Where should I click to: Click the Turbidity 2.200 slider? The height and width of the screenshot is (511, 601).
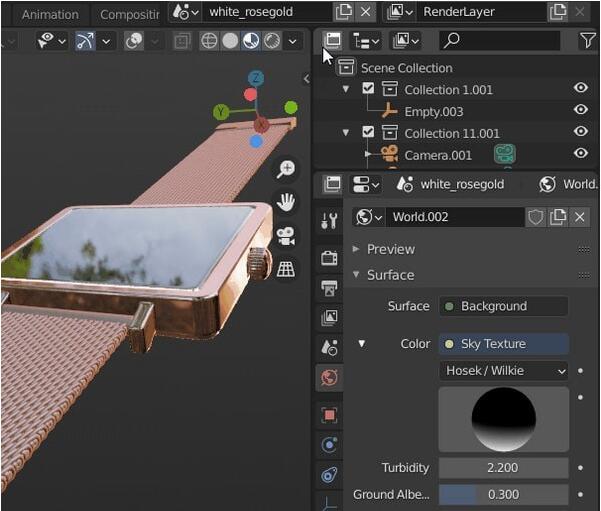tap(503, 468)
